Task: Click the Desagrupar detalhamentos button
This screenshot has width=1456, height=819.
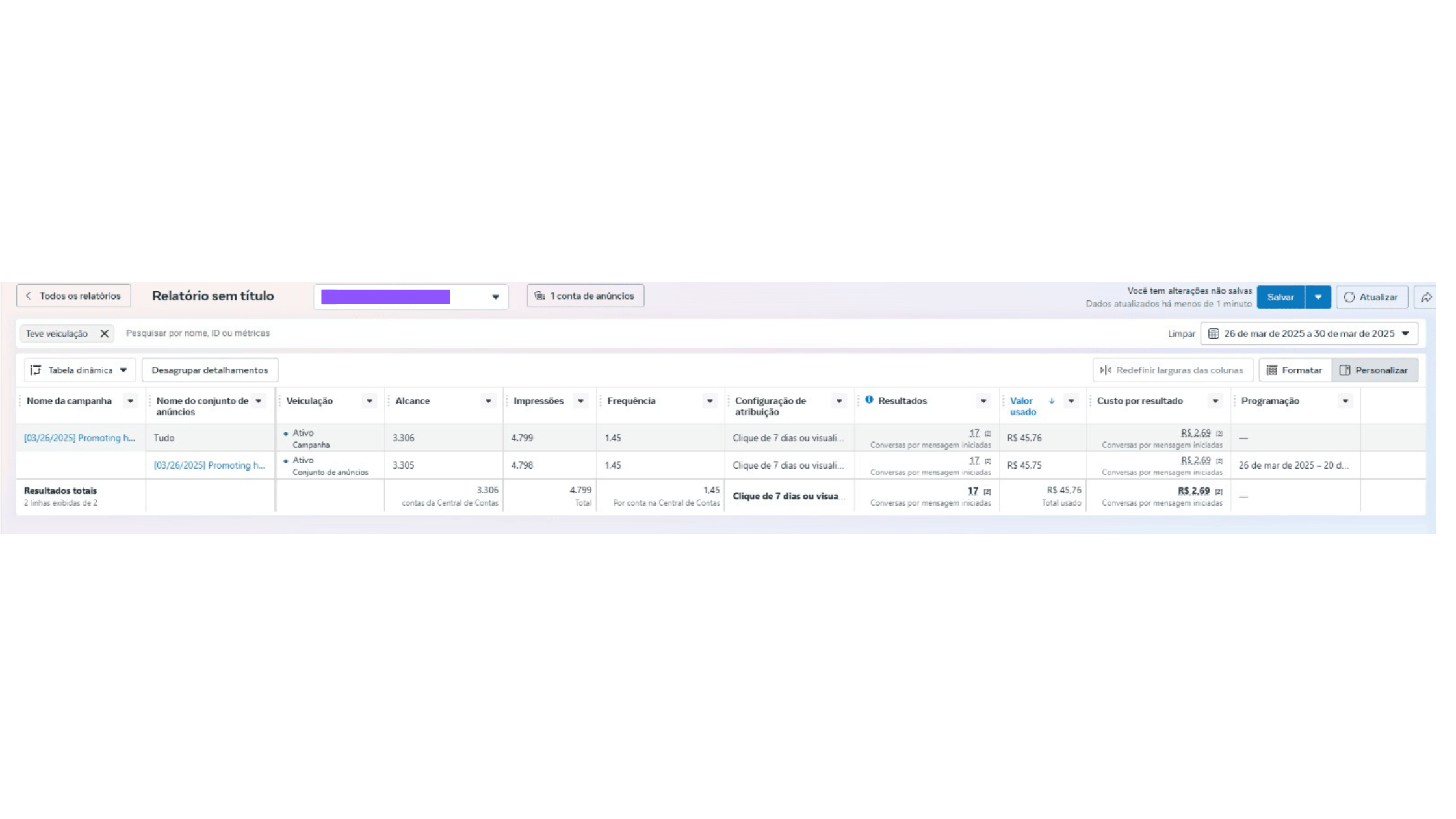Action: pos(209,370)
